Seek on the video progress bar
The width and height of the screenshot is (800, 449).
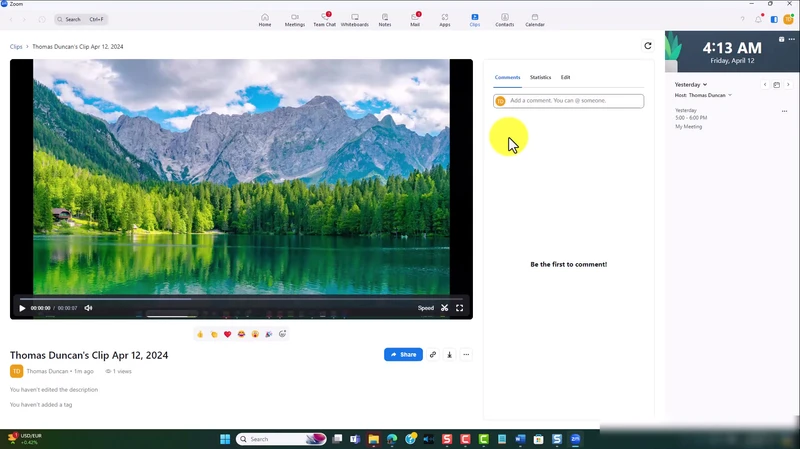(x=241, y=299)
